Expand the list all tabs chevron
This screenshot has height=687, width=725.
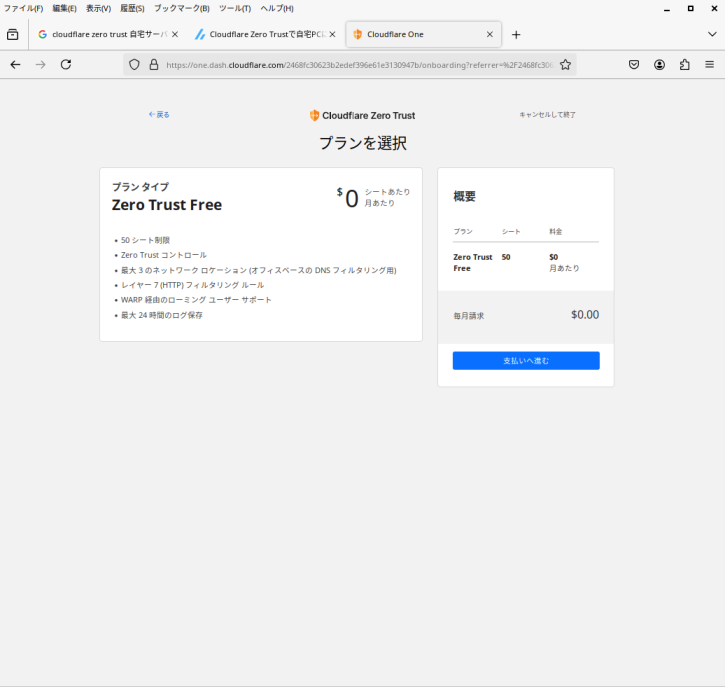click(x=712, y=34)
